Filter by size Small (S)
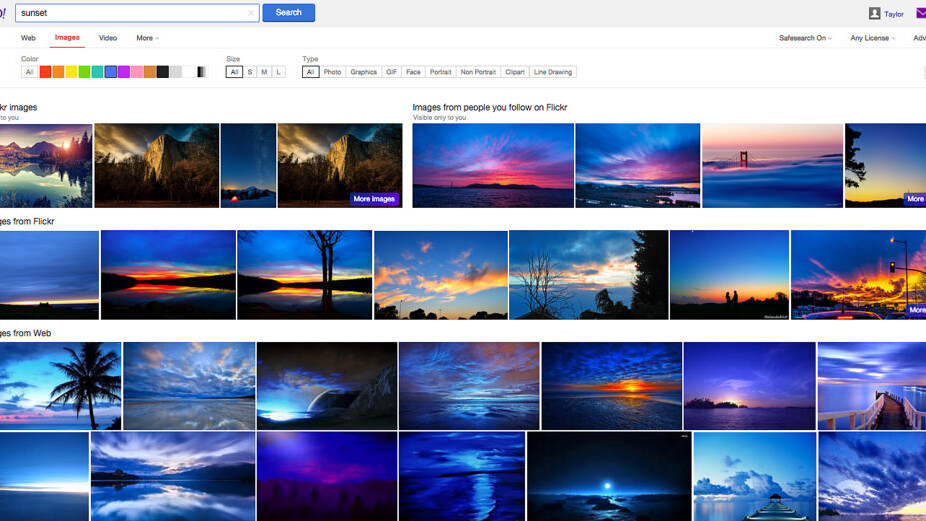Image resolution: width=926 pixels, height=521 pixels. point(250,72)
